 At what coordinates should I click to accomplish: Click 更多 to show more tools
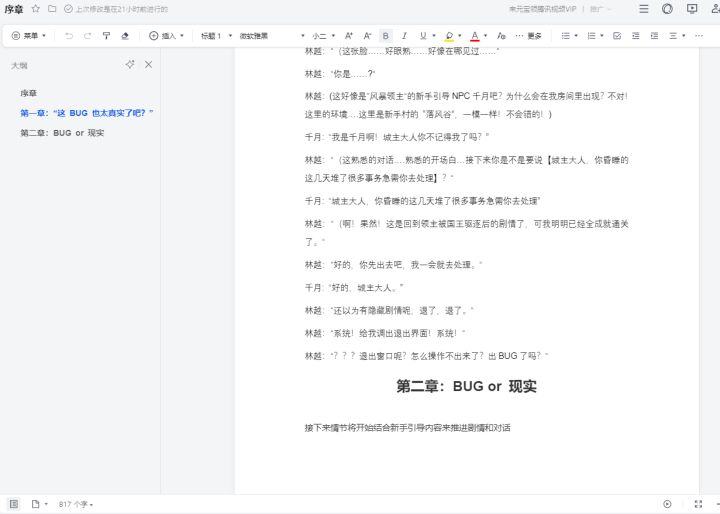[x=529, y=36]
